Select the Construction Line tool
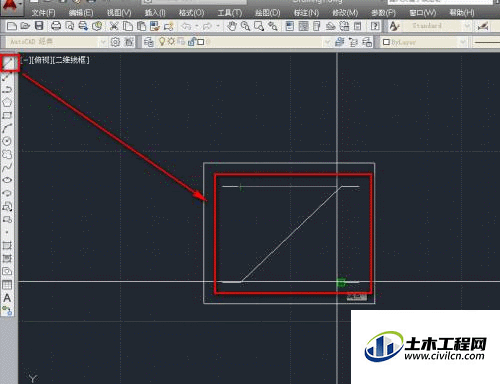The height and width of the screenshot is (384, 500). [7, 77]
